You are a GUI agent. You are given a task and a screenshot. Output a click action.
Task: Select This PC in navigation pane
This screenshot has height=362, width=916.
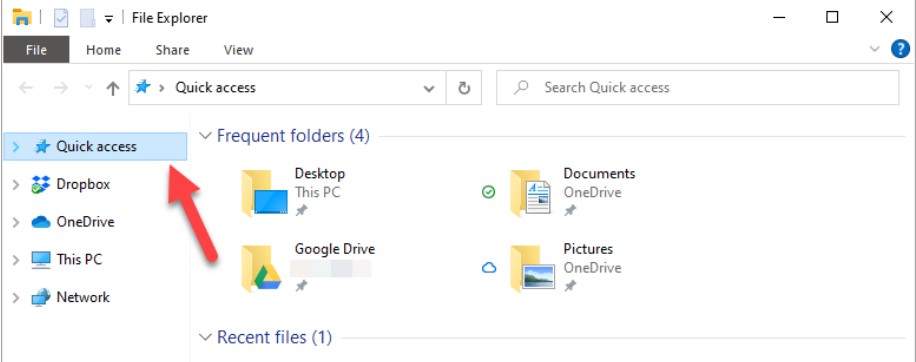point(79,259)
